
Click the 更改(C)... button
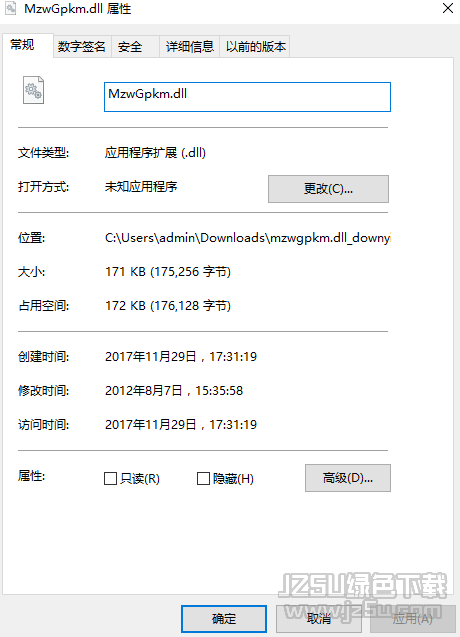(328, 189)
